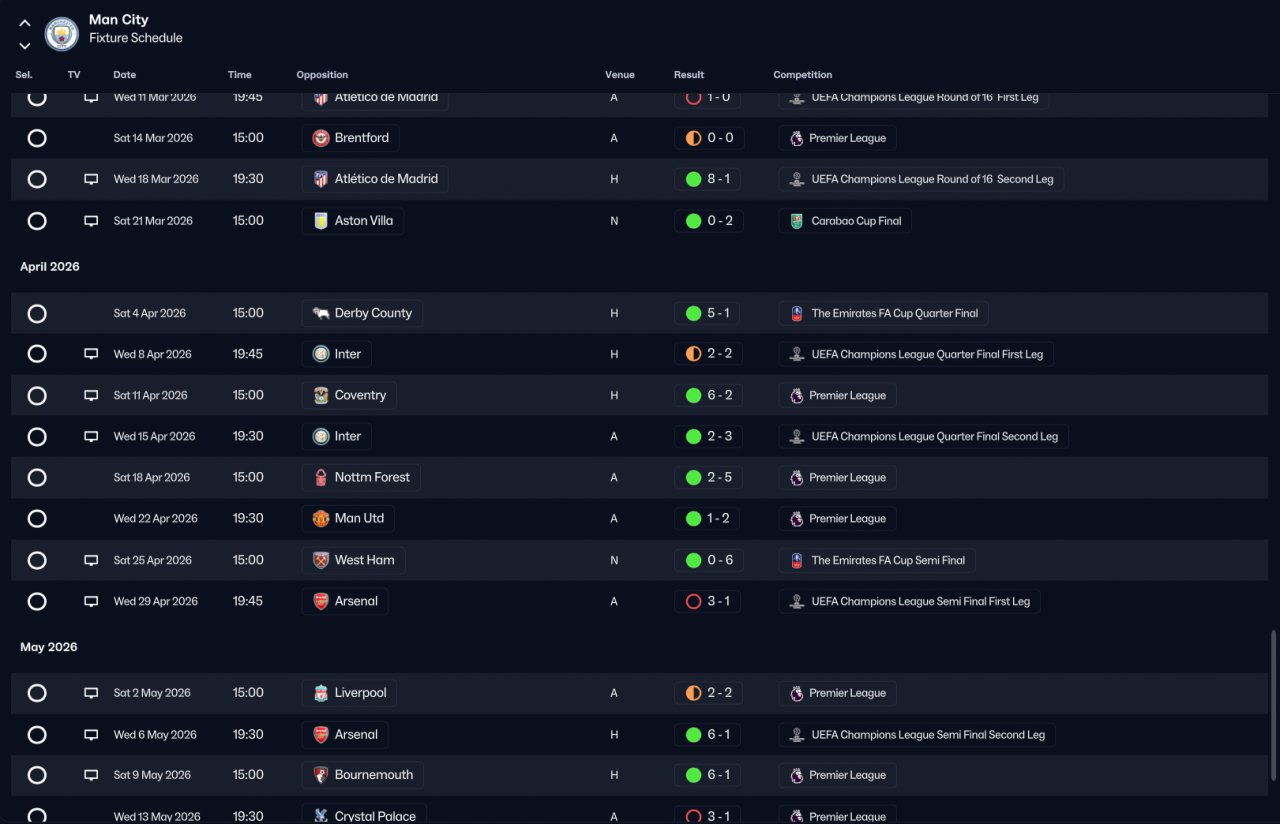Image resolution: width=1280 pixels, height=824 pixels.
Task: Click the Man City club crest icon
Action: pos(62,34)
